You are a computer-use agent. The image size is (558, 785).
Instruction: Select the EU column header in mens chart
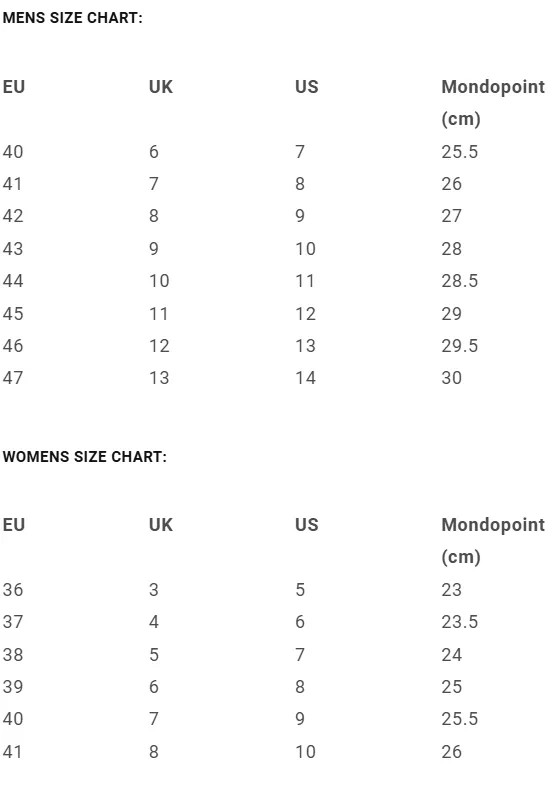(x=14, y=87)
